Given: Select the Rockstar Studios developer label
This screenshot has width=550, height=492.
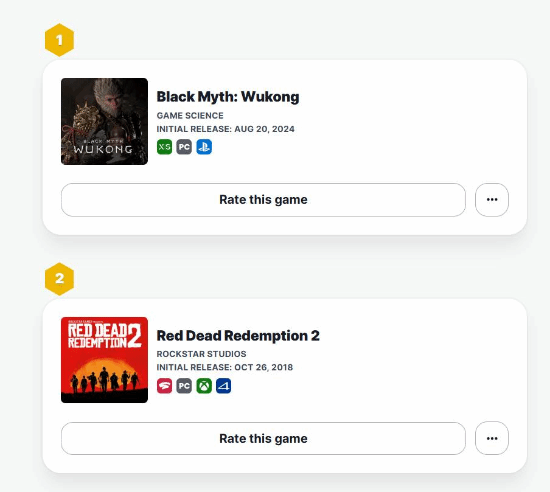Looking at the screenshot, I should coord(201,354).
